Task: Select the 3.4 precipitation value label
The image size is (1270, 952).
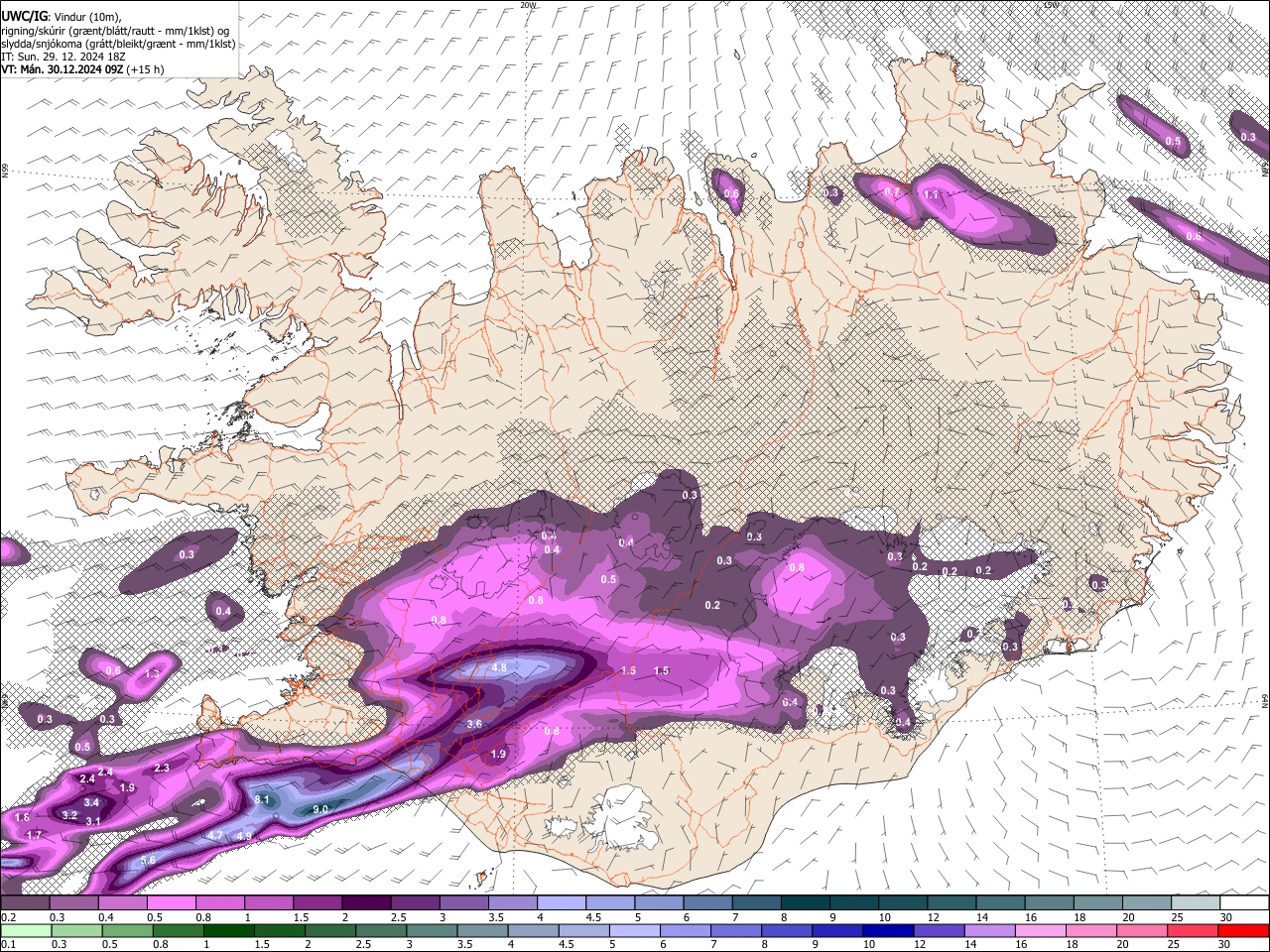Action: (91, 802)
